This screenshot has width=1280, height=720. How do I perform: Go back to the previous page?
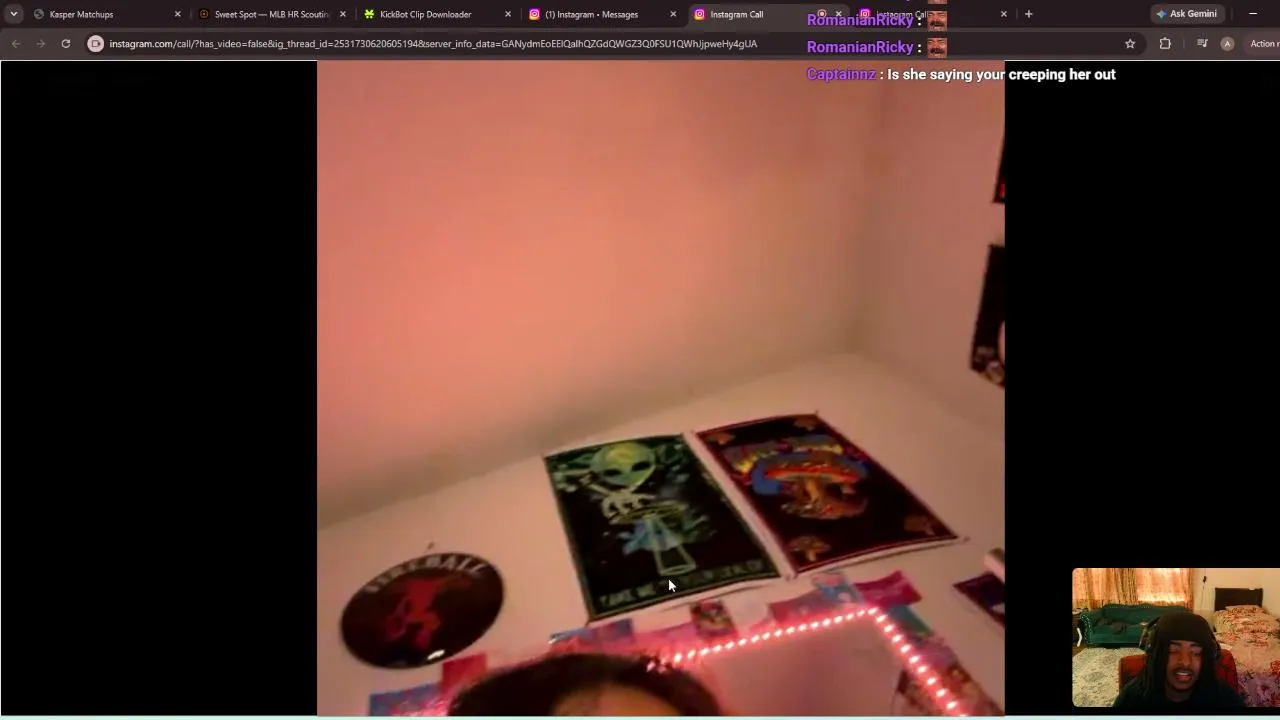[x=16, y=44]
